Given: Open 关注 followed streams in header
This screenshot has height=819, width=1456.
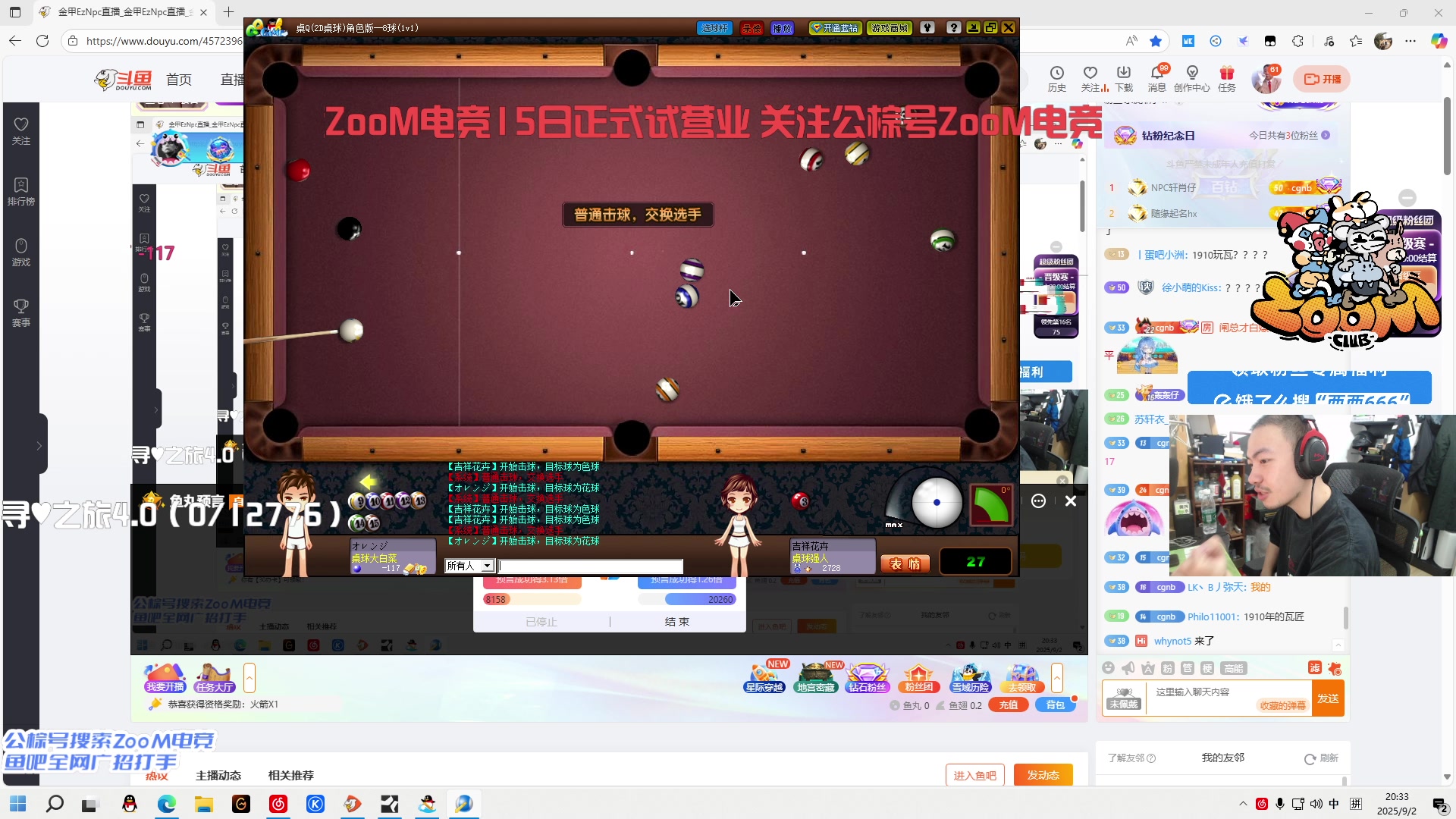Looking at the screenshot, I should pos(1090,79).
